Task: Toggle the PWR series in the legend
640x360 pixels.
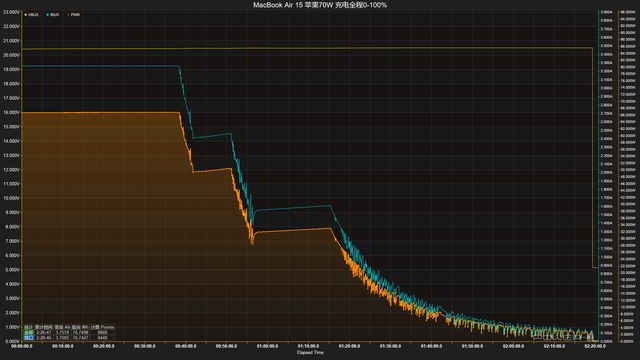Action: (74, 15)
